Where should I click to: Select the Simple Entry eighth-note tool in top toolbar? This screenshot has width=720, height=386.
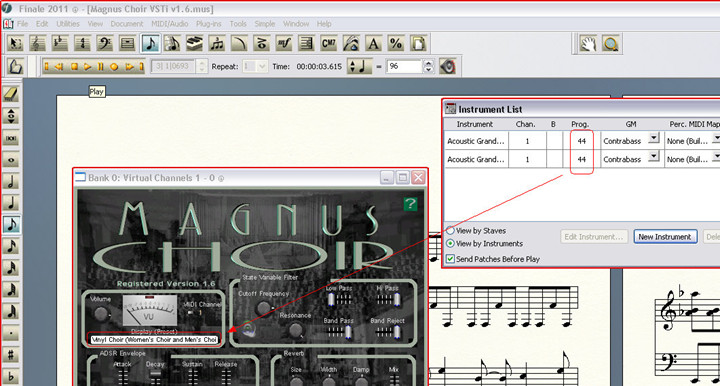(x=150, y=44)
